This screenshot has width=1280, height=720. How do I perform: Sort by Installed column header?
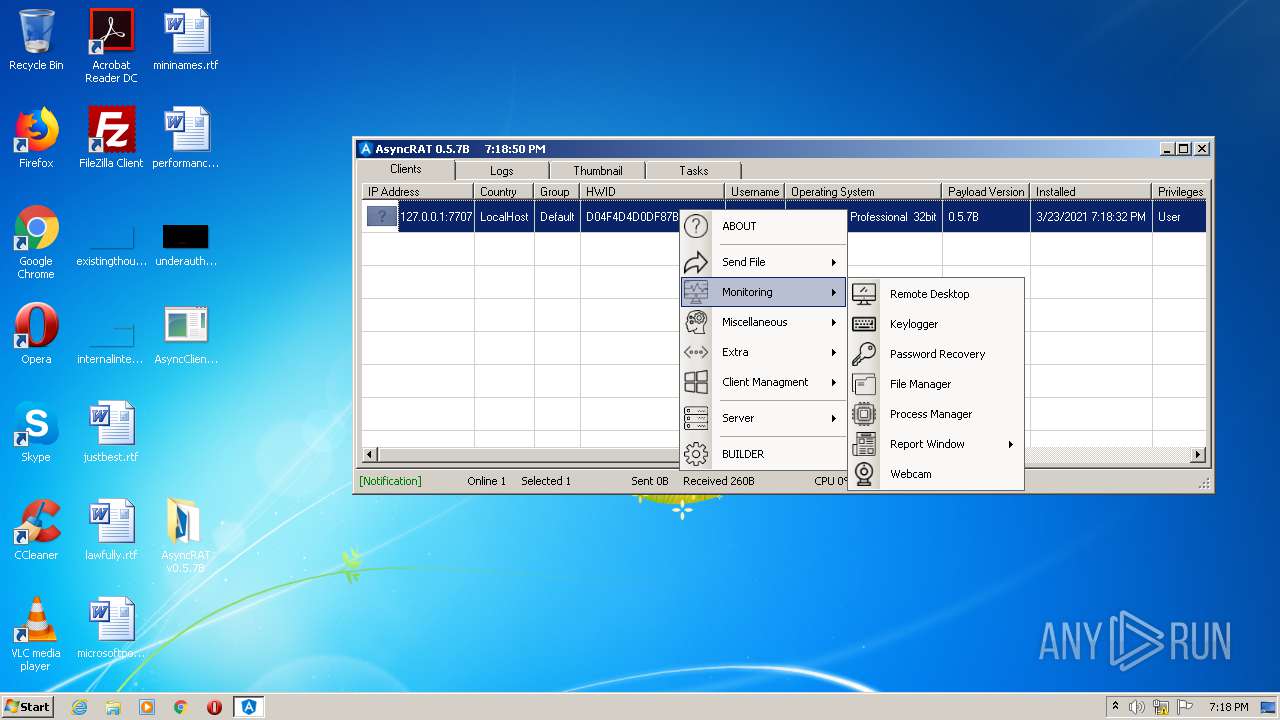click(1090, 192)
